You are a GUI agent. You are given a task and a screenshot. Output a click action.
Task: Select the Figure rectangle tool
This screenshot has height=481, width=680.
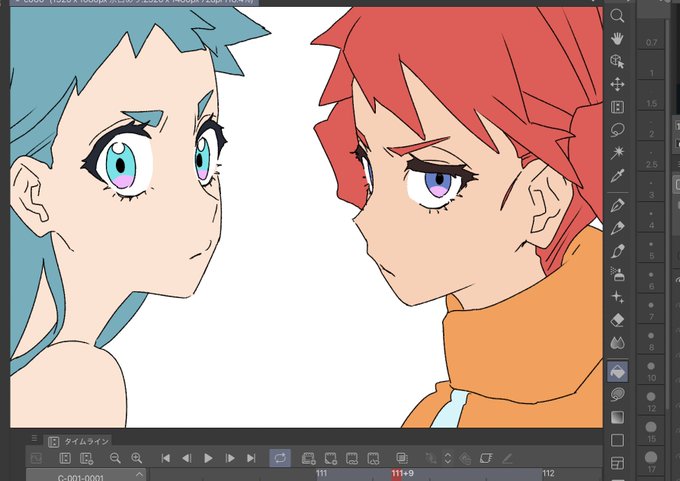(617, 440)
